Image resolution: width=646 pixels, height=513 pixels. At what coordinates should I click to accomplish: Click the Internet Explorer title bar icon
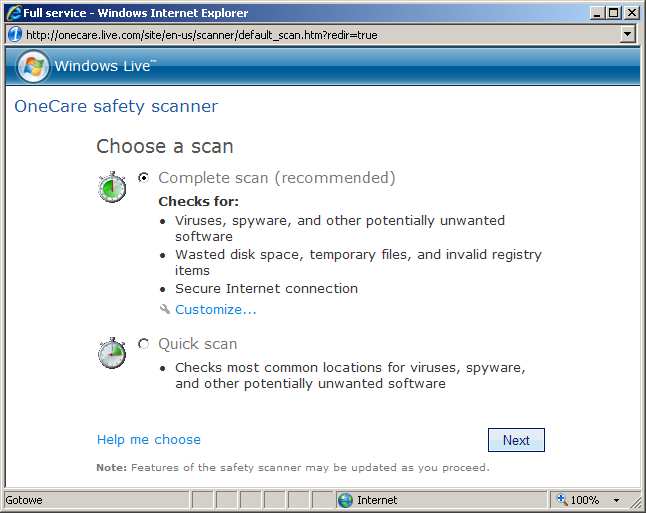pyautogui.click(x=14, y=13)
